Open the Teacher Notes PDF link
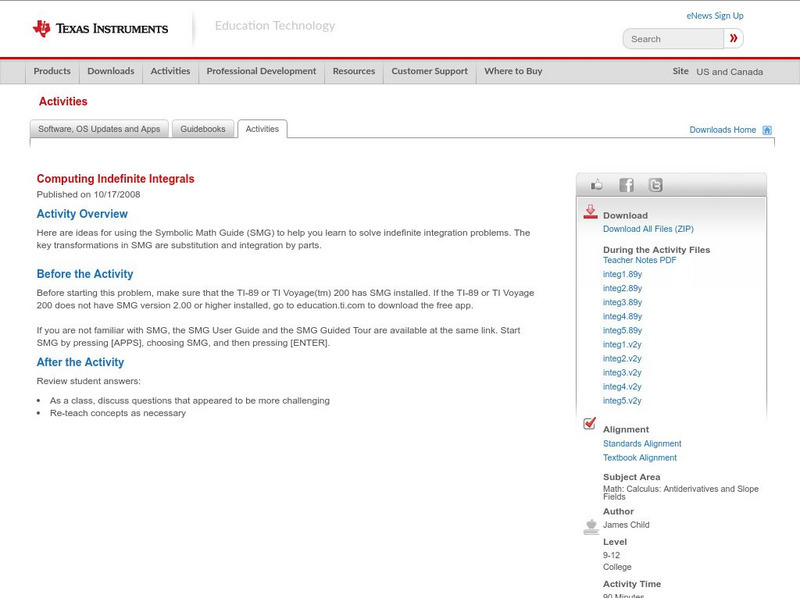This screenshot has height=598, width=800. tap(639, 260)
